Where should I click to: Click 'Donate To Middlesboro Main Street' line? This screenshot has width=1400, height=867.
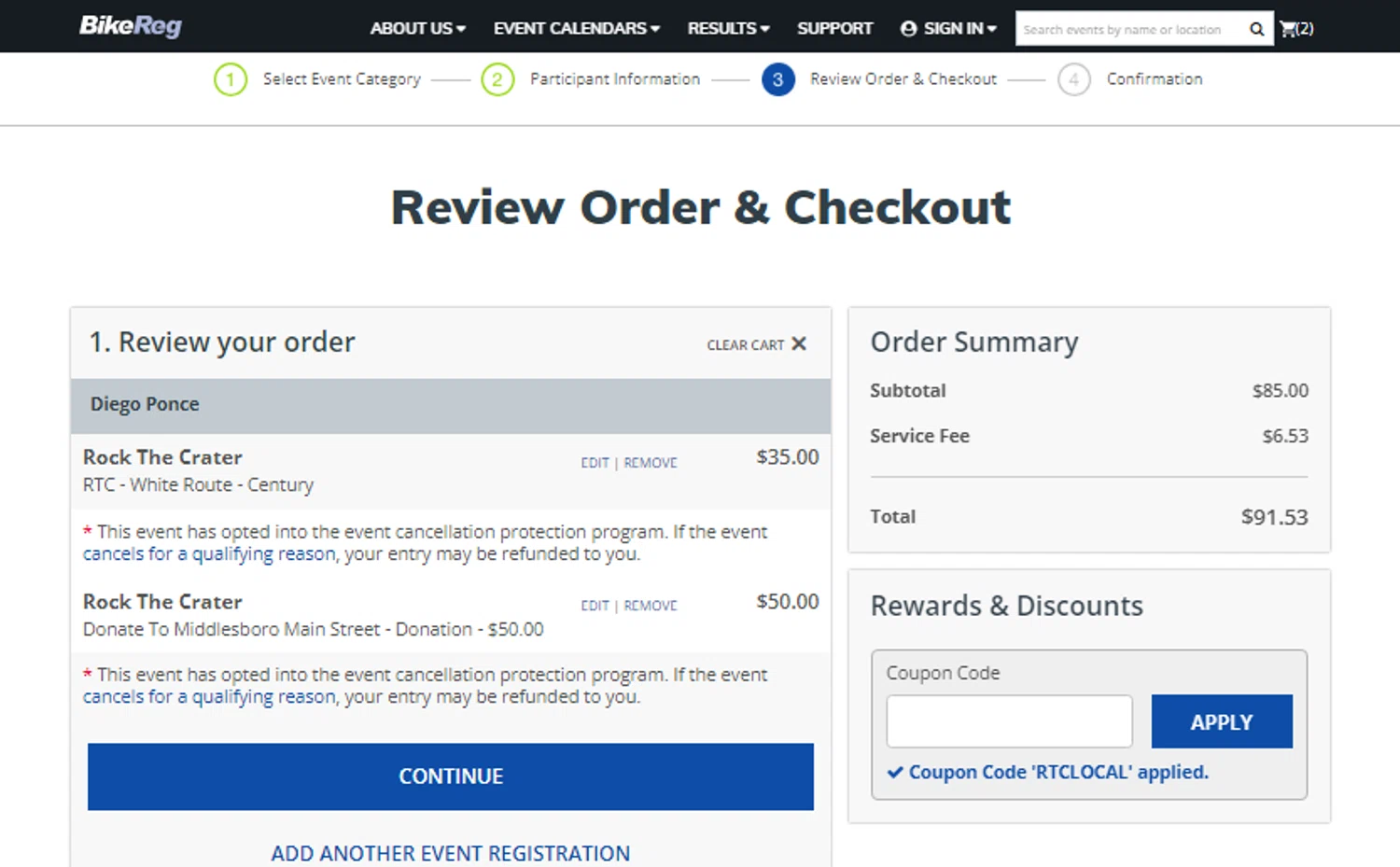point(313,630)
